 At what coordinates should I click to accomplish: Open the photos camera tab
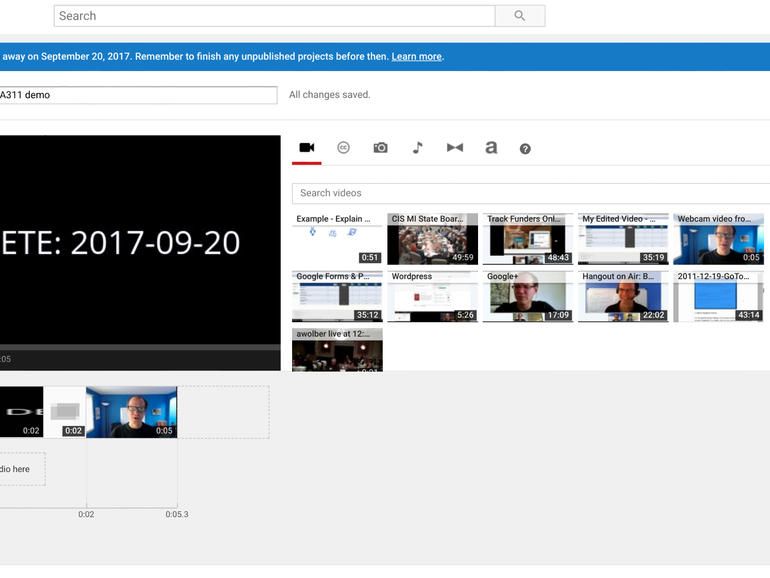click(380, 148)
